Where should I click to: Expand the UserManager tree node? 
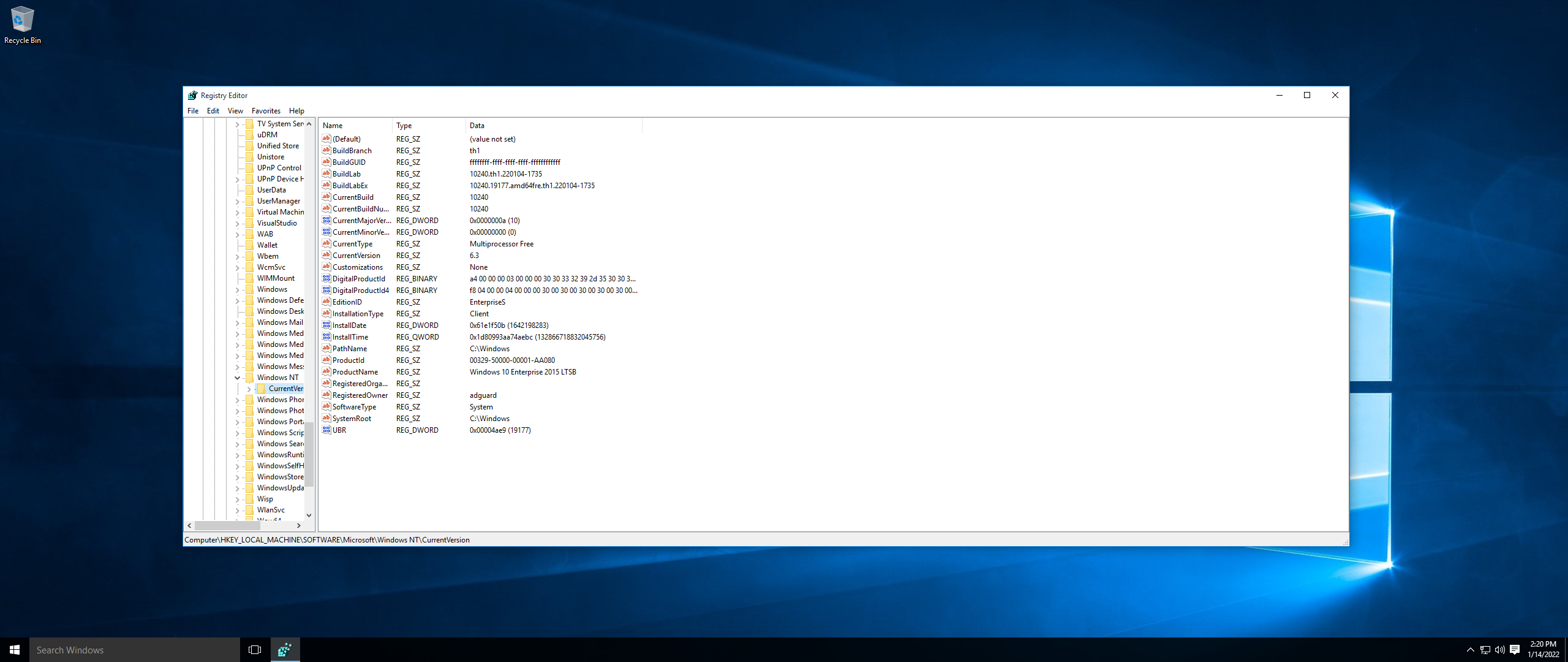point(238,201)
